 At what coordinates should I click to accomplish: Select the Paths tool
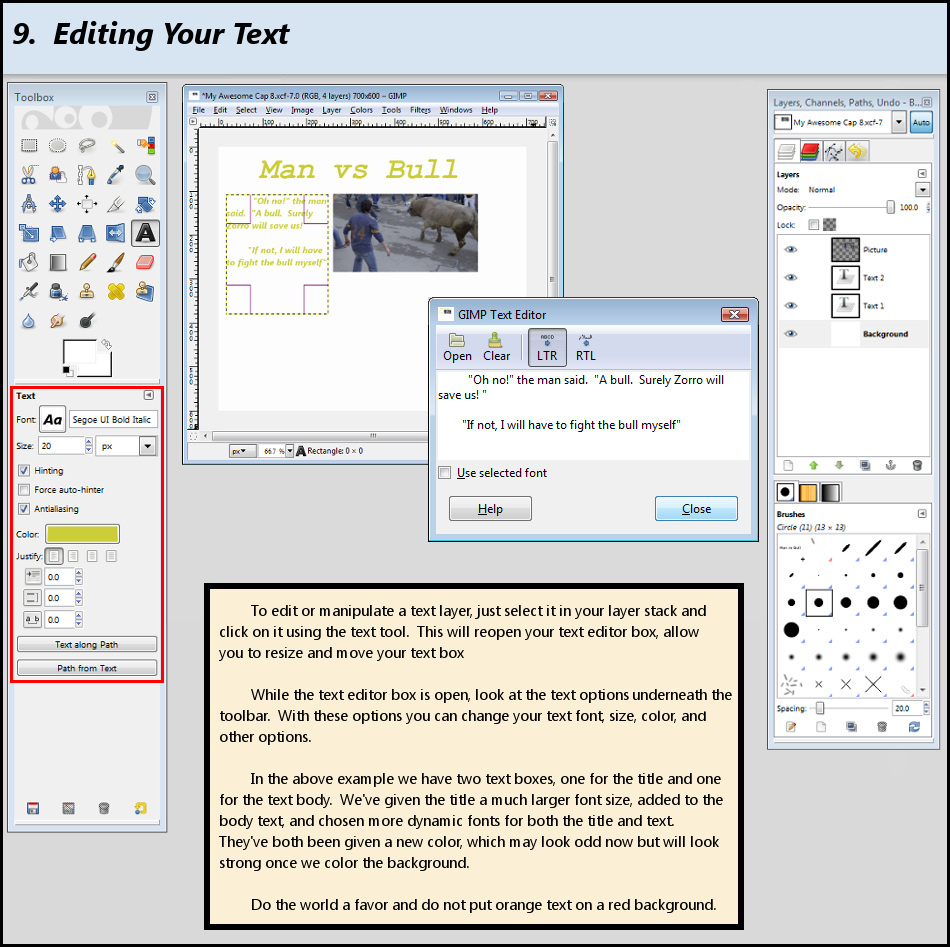(87, 174)
